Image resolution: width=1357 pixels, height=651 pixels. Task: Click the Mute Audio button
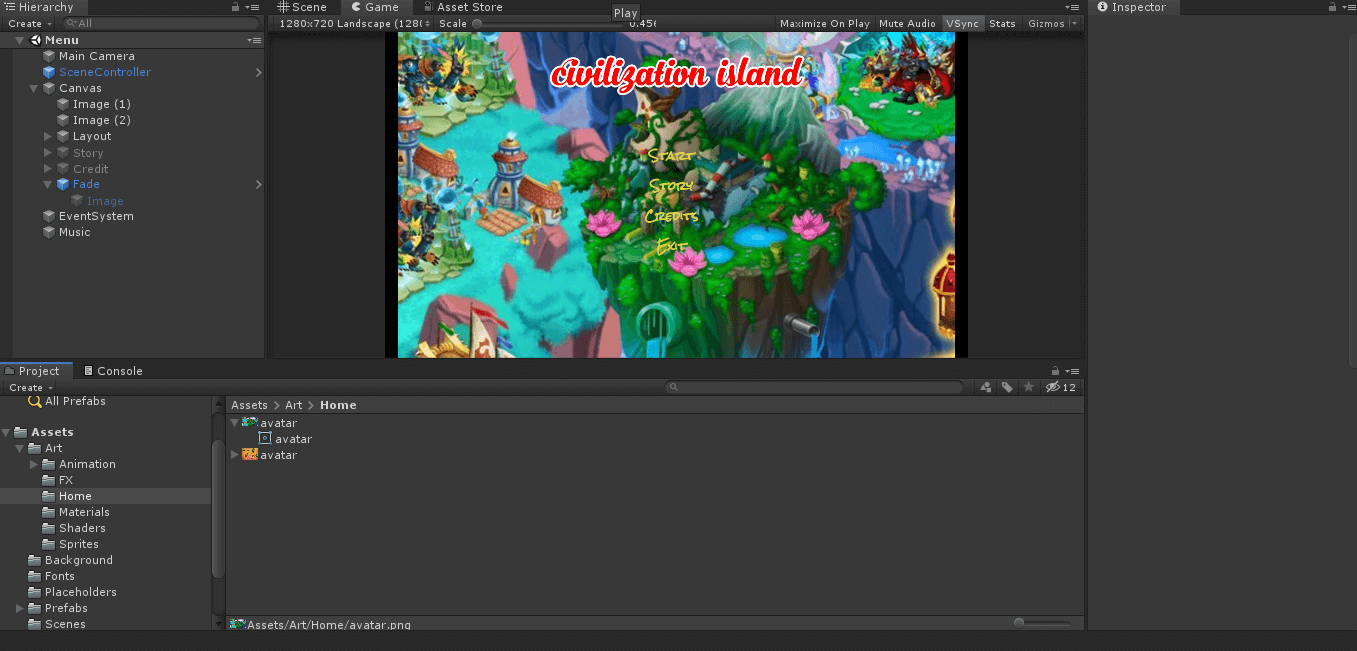point(907,23)
